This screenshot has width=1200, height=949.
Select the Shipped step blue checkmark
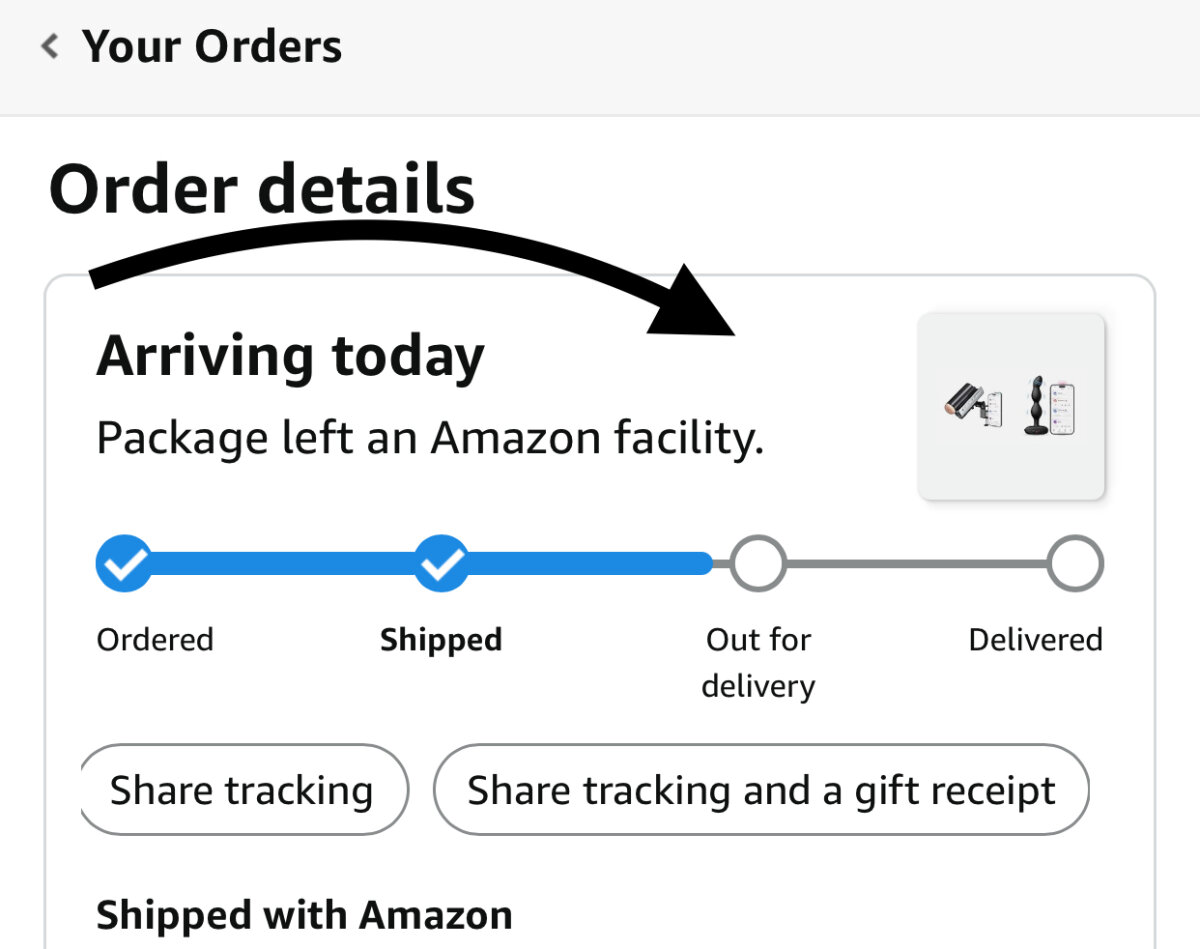[441, 564]
